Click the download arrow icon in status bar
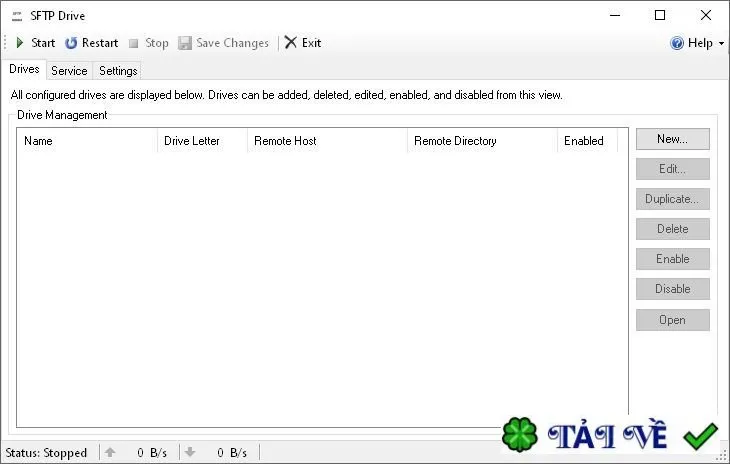This screenshot has width=730, height=464. (190, 452)
